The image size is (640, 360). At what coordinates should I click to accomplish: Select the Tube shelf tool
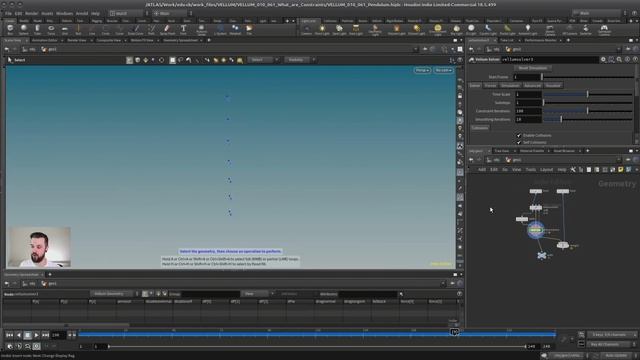tap(37, 29)
